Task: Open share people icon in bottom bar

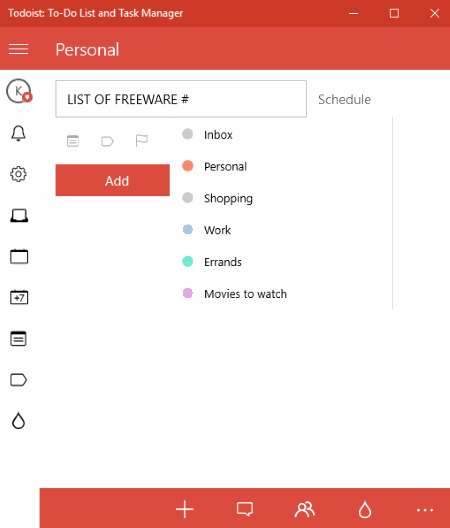Action: [x=305, y=509]
